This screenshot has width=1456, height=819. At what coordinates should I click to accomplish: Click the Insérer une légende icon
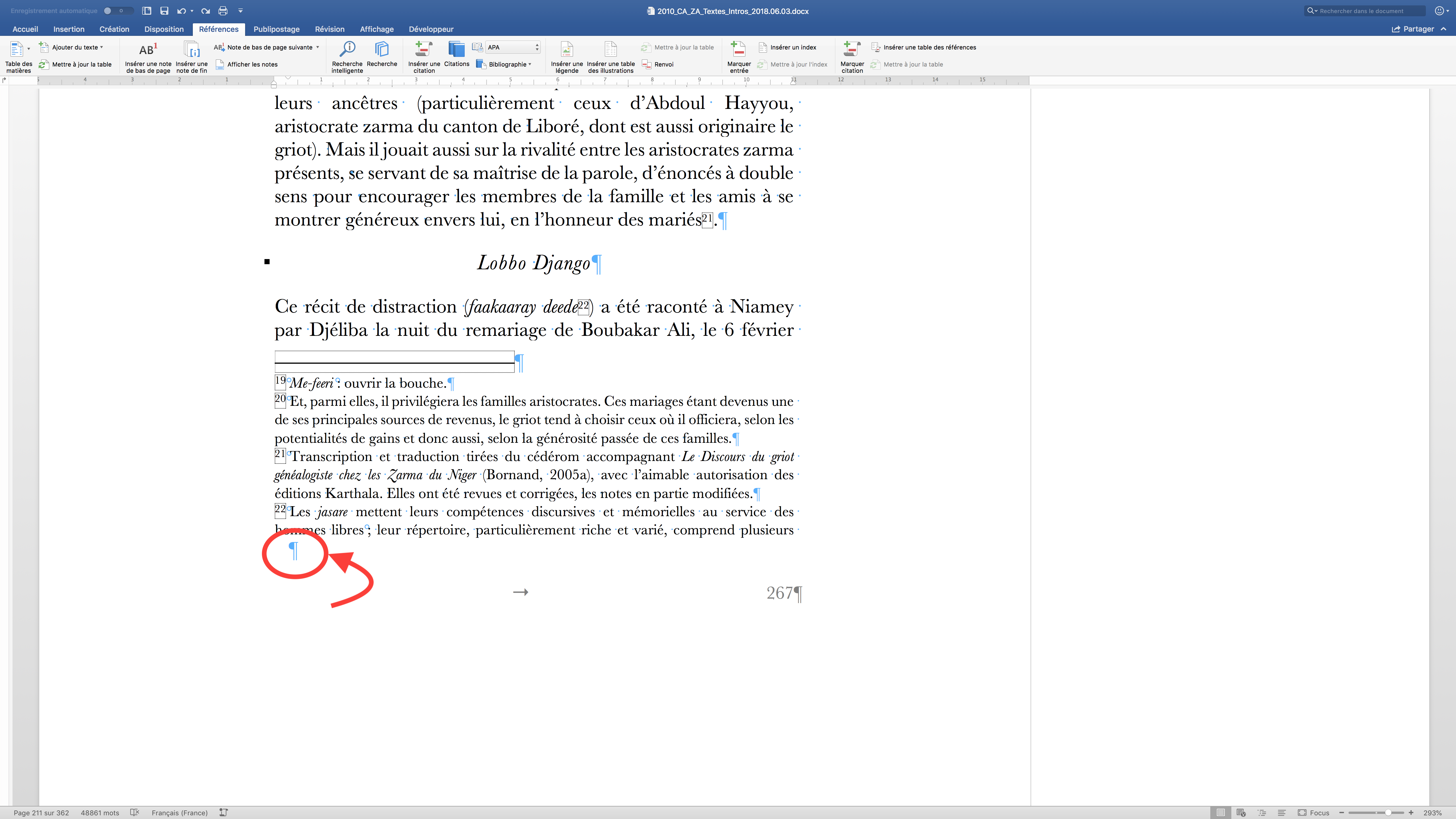(566, 50)
